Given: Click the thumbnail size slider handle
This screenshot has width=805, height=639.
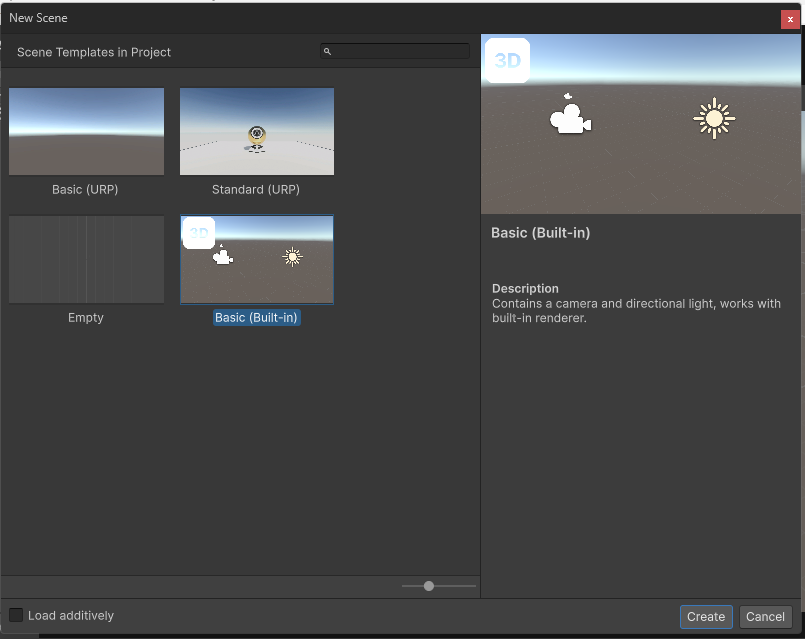Looking at the screenshot, I should tap(429, 586).
